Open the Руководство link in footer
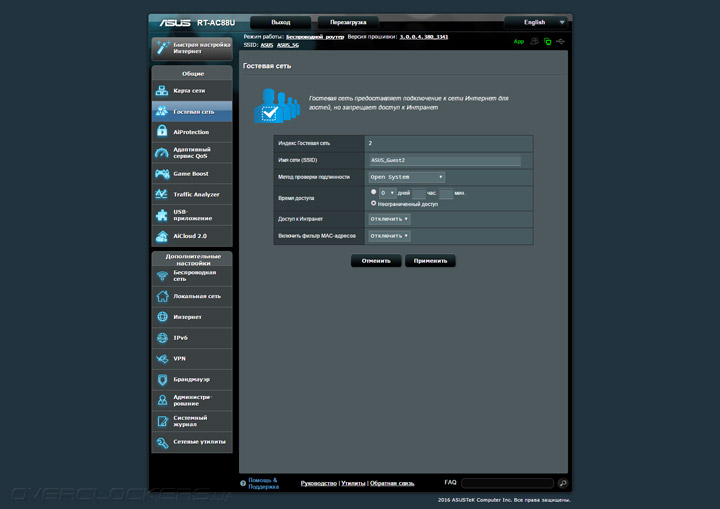This screenshot has width=720, height=509. click(319, 483)
